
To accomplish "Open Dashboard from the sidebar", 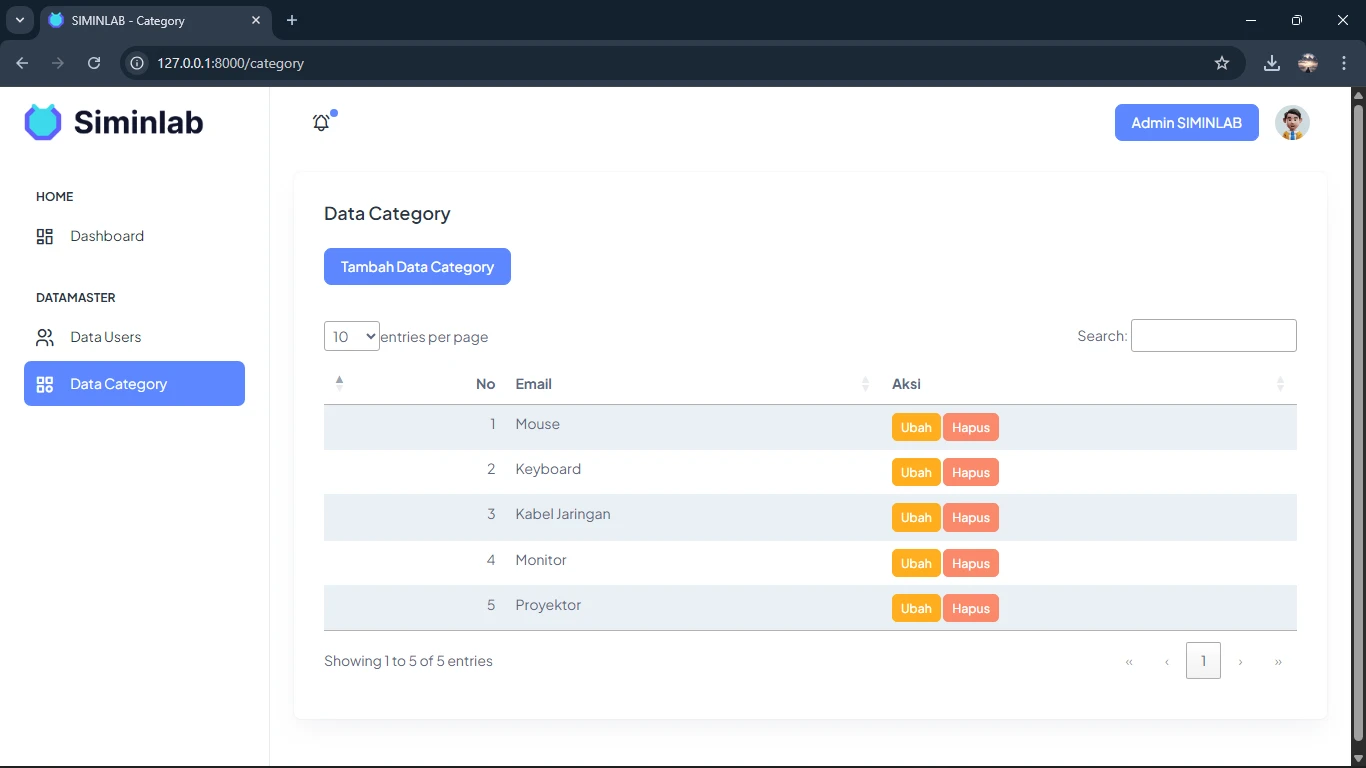I will 107,236.
